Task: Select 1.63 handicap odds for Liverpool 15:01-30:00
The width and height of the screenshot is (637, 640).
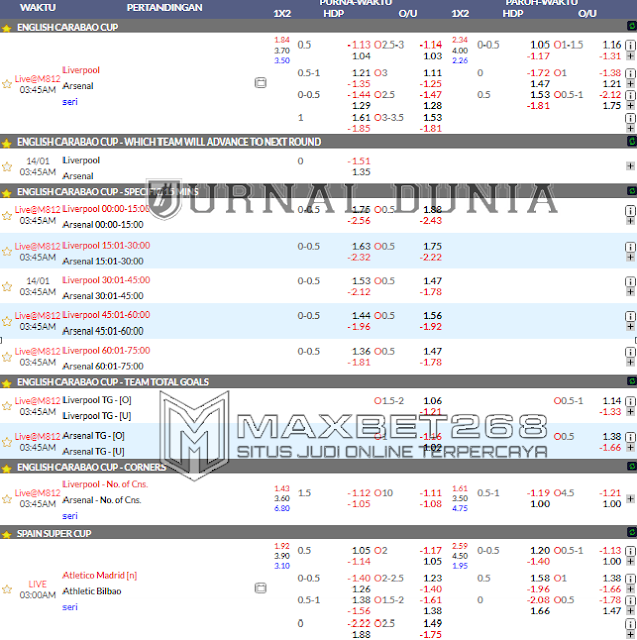Action: pos(361,247)
